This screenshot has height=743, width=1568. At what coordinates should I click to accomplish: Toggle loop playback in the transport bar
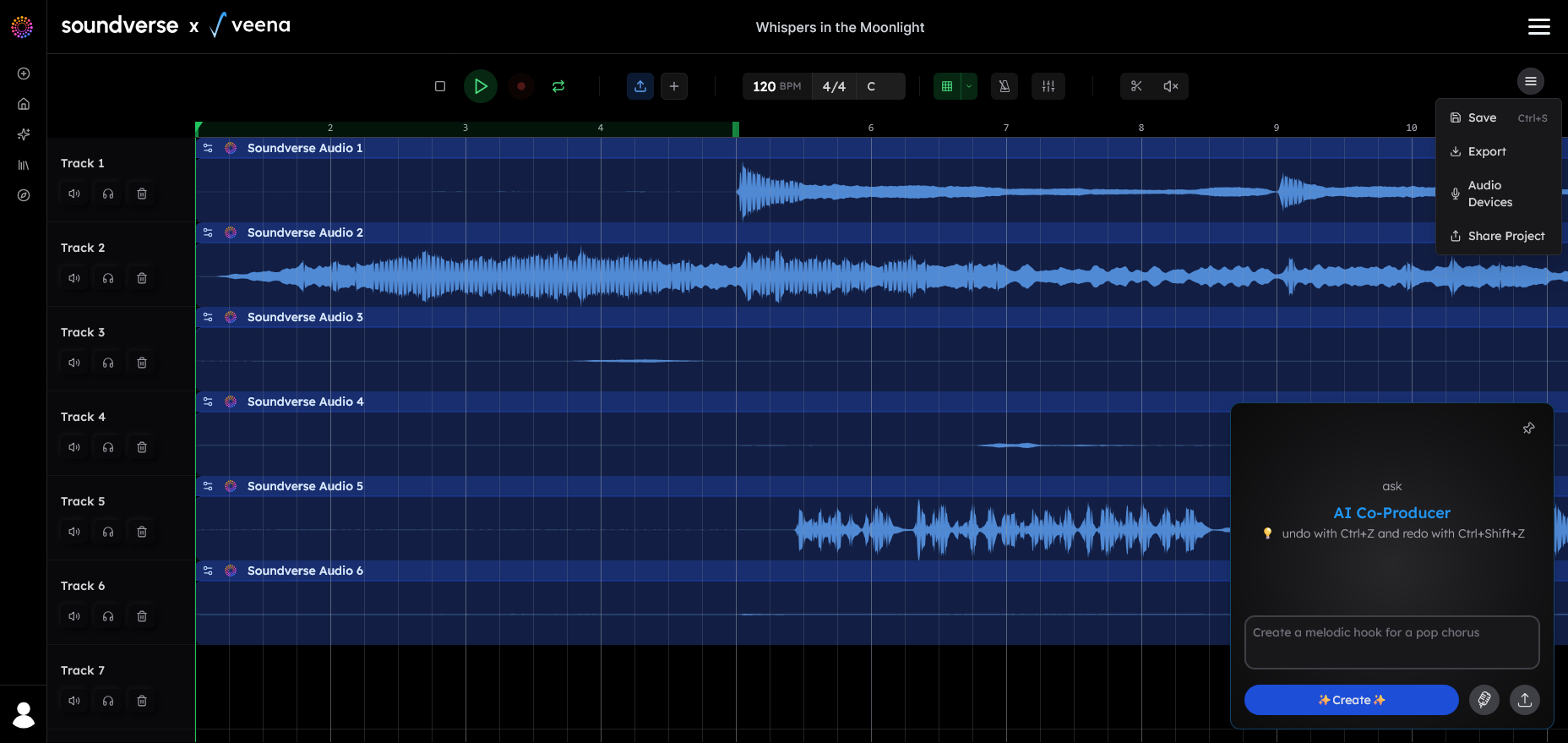point(558,86)
